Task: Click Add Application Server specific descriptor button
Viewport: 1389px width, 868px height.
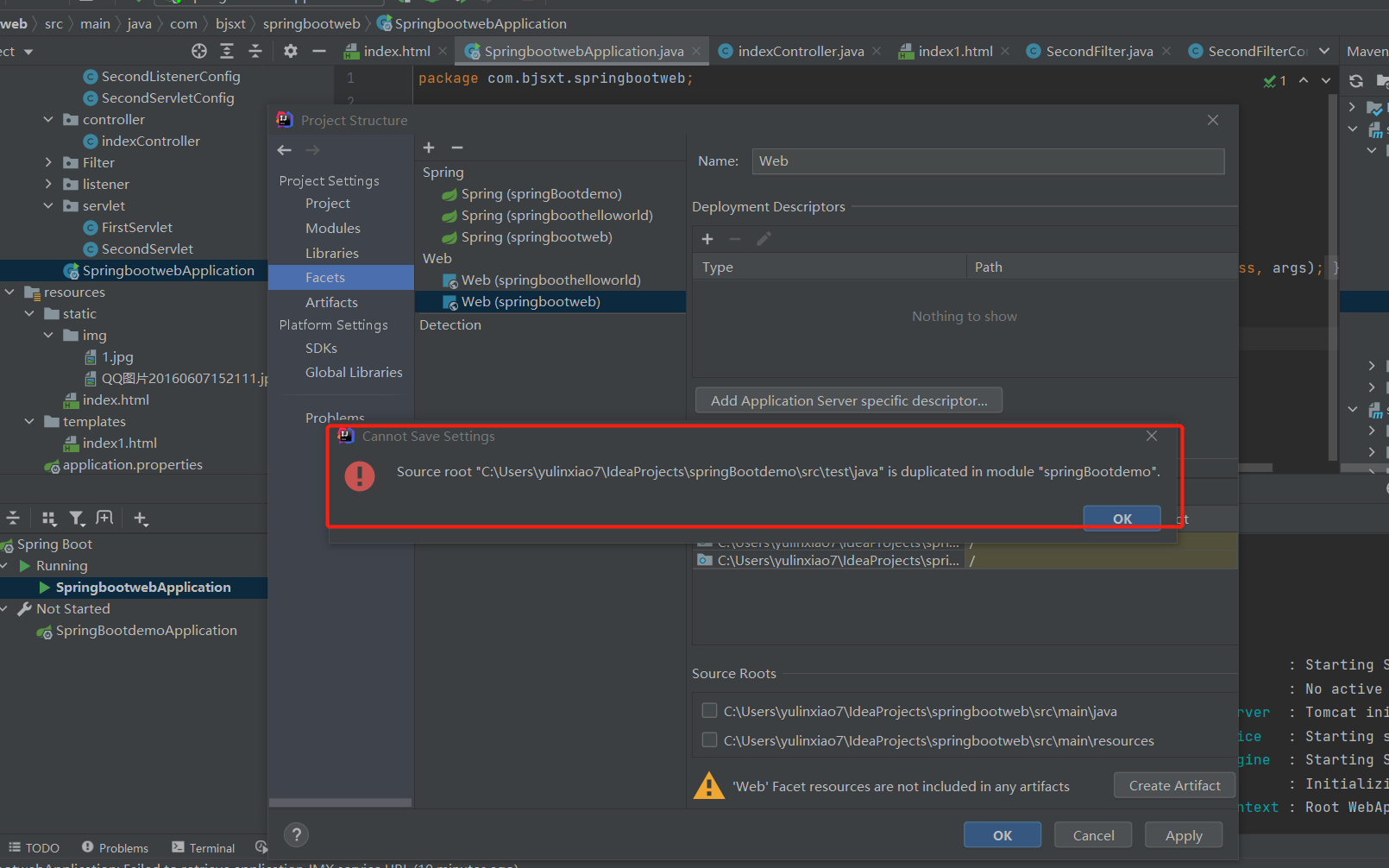Action: pos(849,400)
